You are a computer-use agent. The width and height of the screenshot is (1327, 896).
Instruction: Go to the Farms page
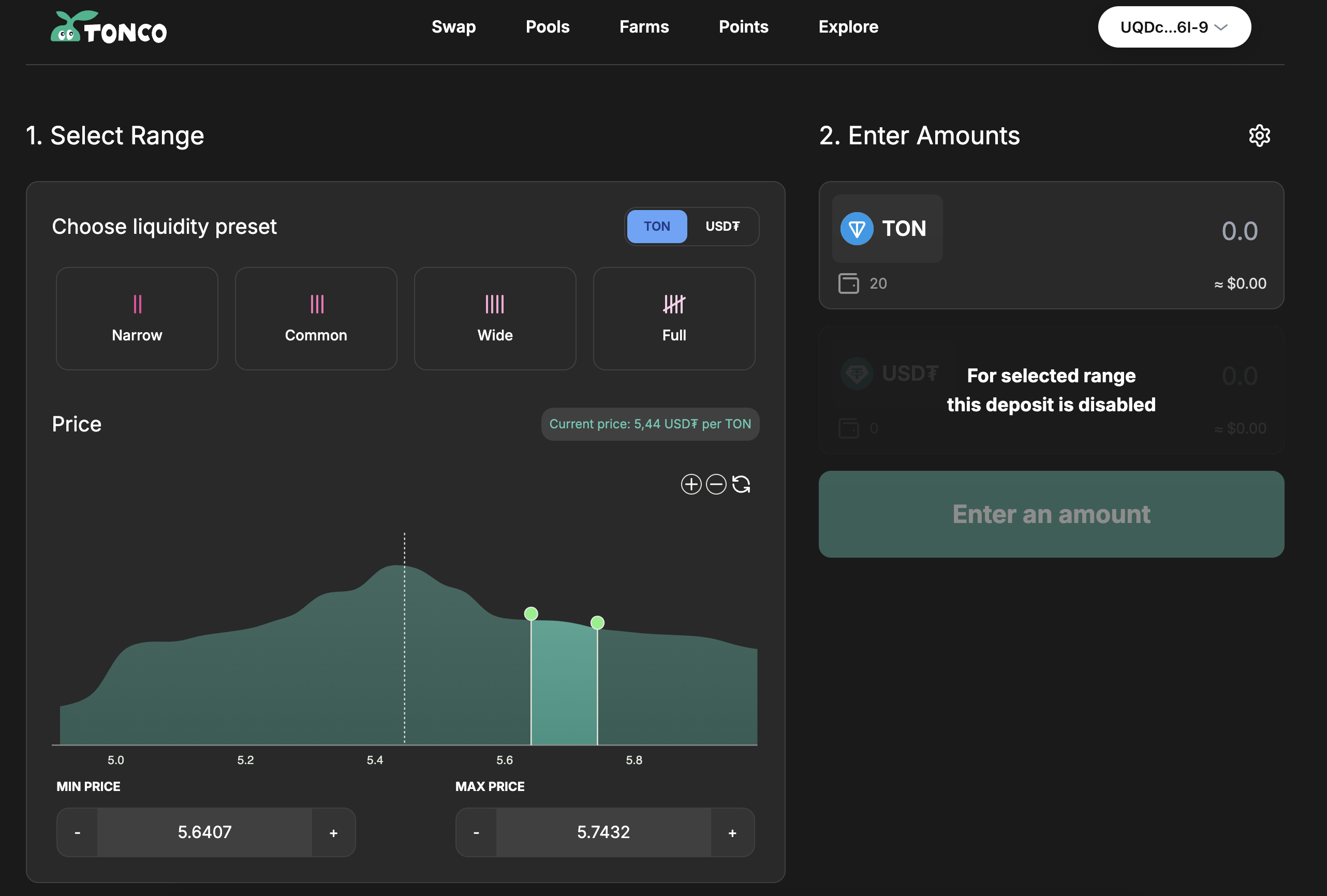click(643, 27)
